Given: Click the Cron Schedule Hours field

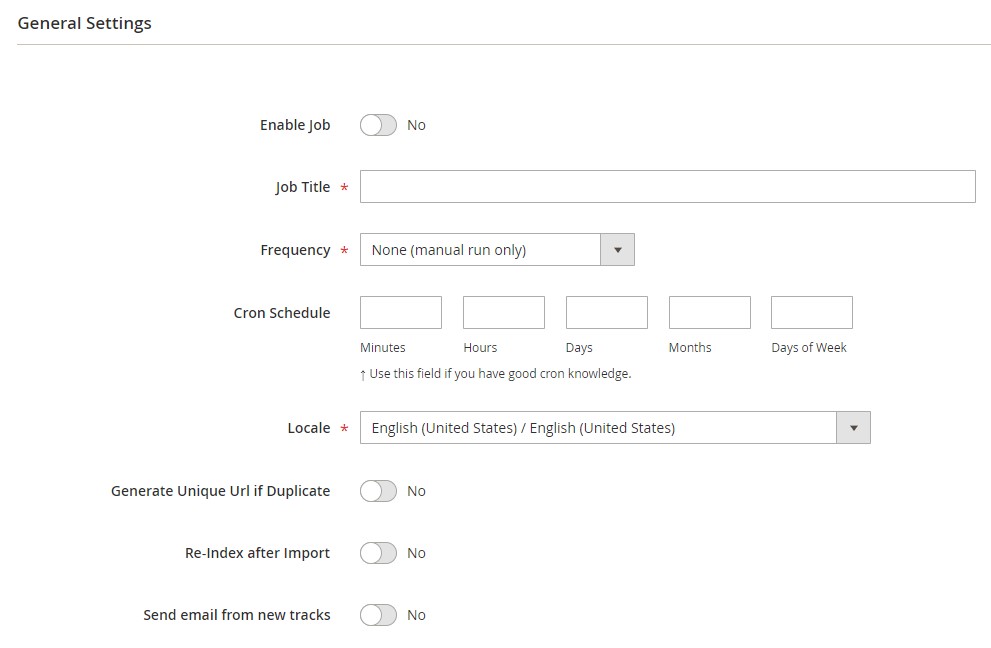Looking at the screenshot, I should tap(504, 312).
